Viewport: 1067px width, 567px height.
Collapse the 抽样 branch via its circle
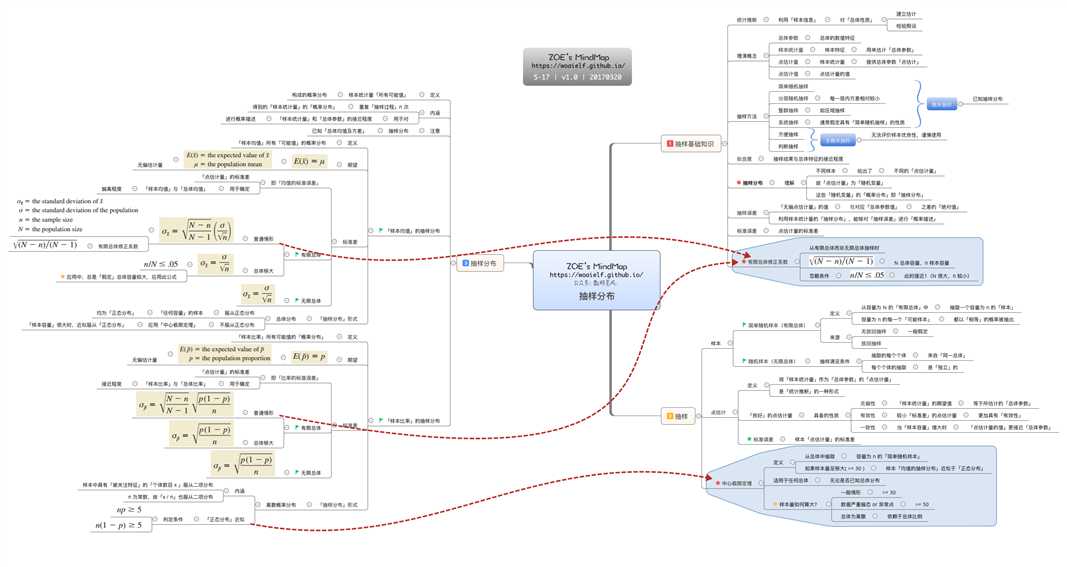pos(698,416)
